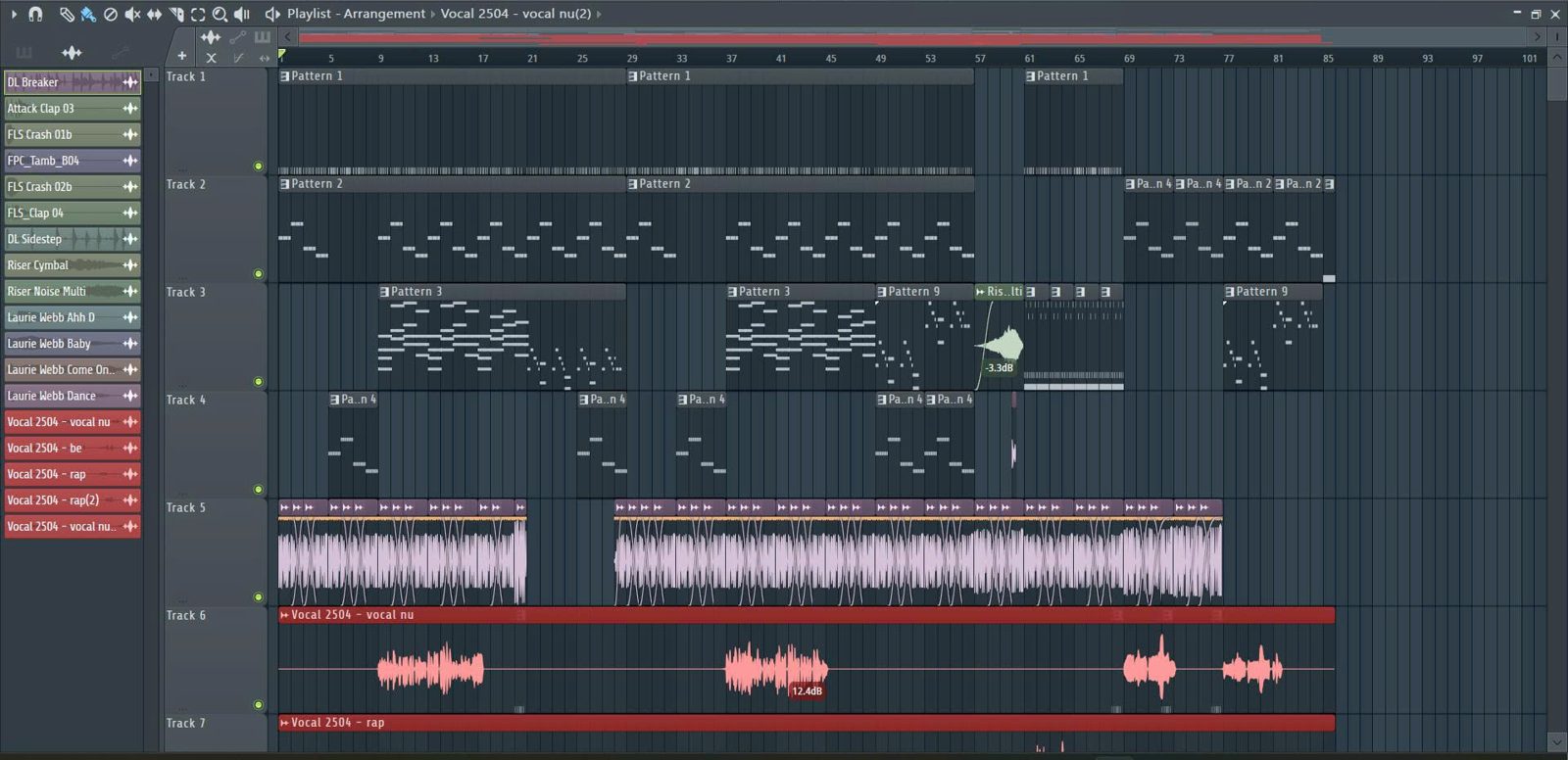Select the Vocal 2504 - be picker item
The image size is (1568, 760).
(73, 449)
